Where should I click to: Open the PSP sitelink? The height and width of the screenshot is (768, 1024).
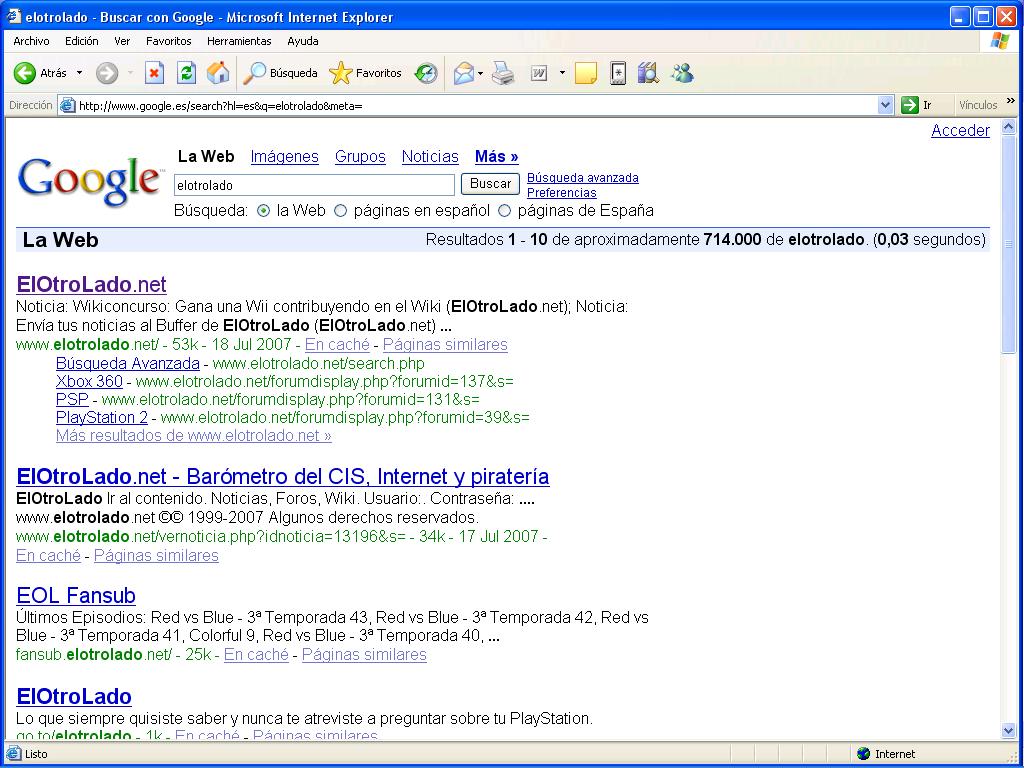click(72, 399)
